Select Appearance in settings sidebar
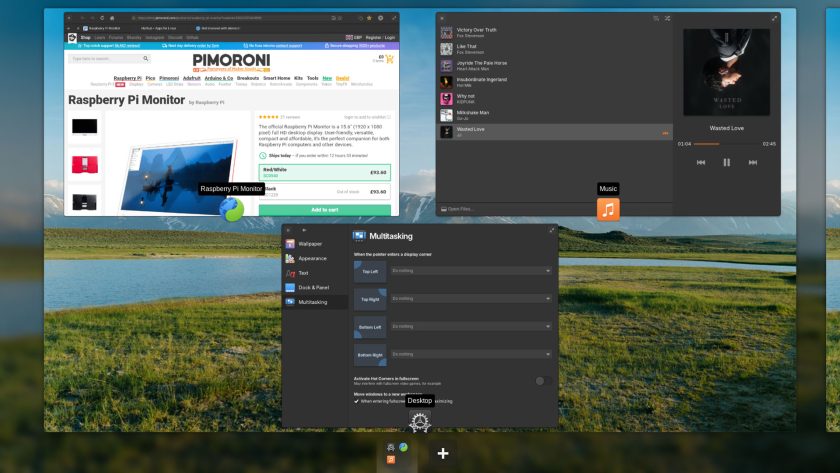 tap(314, 258)
